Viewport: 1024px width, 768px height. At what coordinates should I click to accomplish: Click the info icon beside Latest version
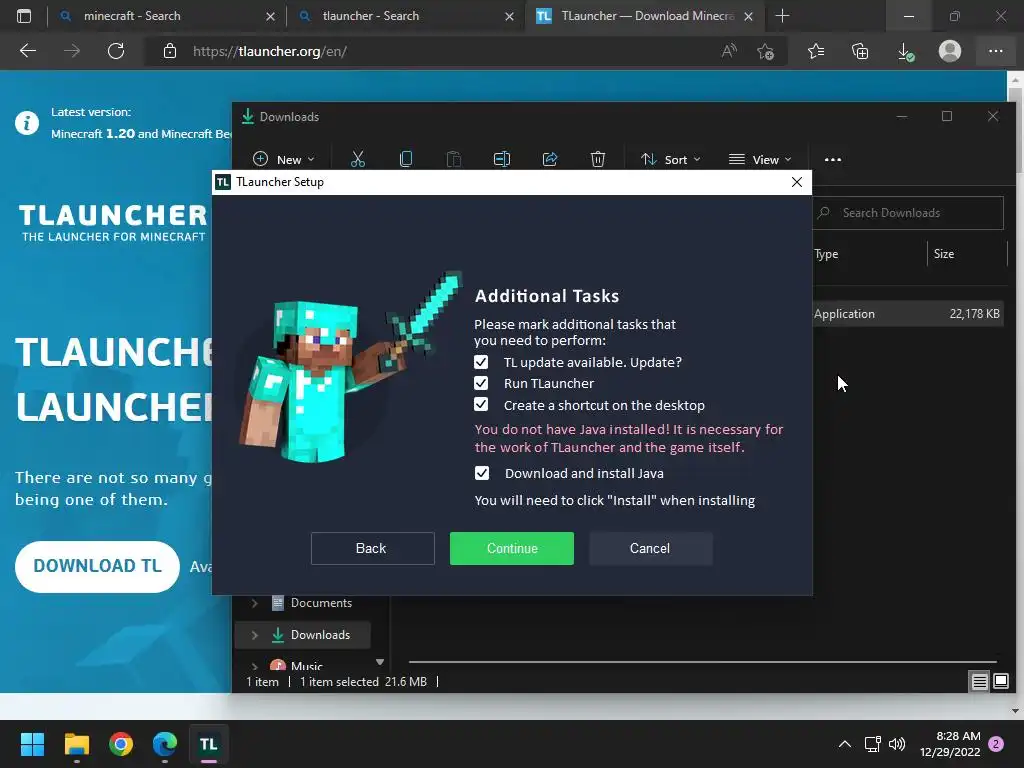27,123
